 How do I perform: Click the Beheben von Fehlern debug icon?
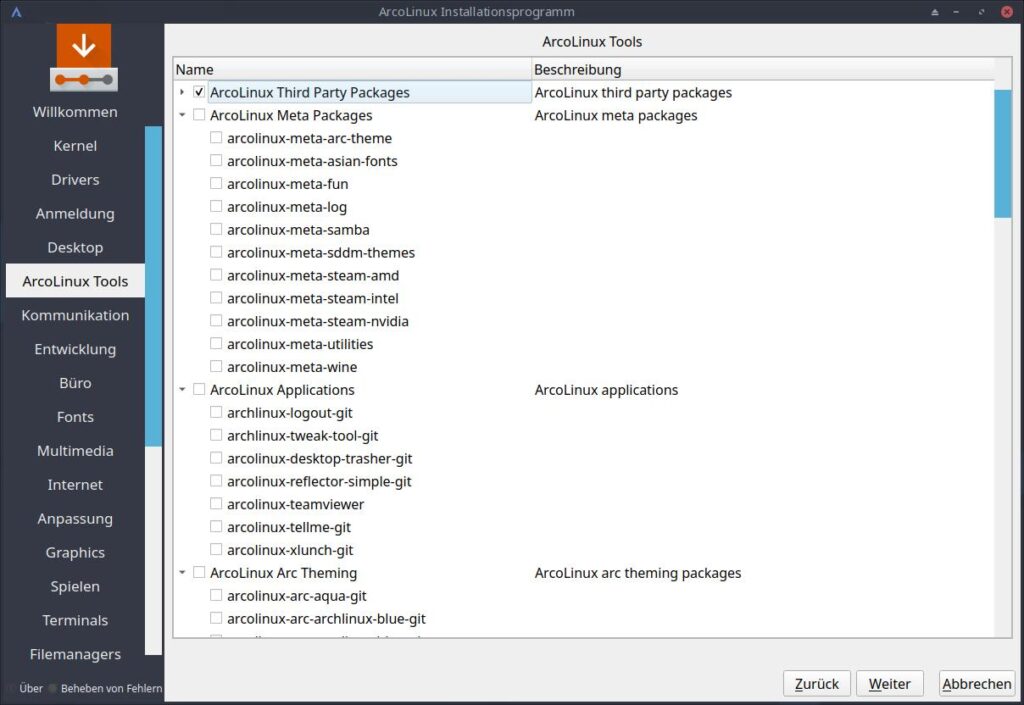[53, 688]
